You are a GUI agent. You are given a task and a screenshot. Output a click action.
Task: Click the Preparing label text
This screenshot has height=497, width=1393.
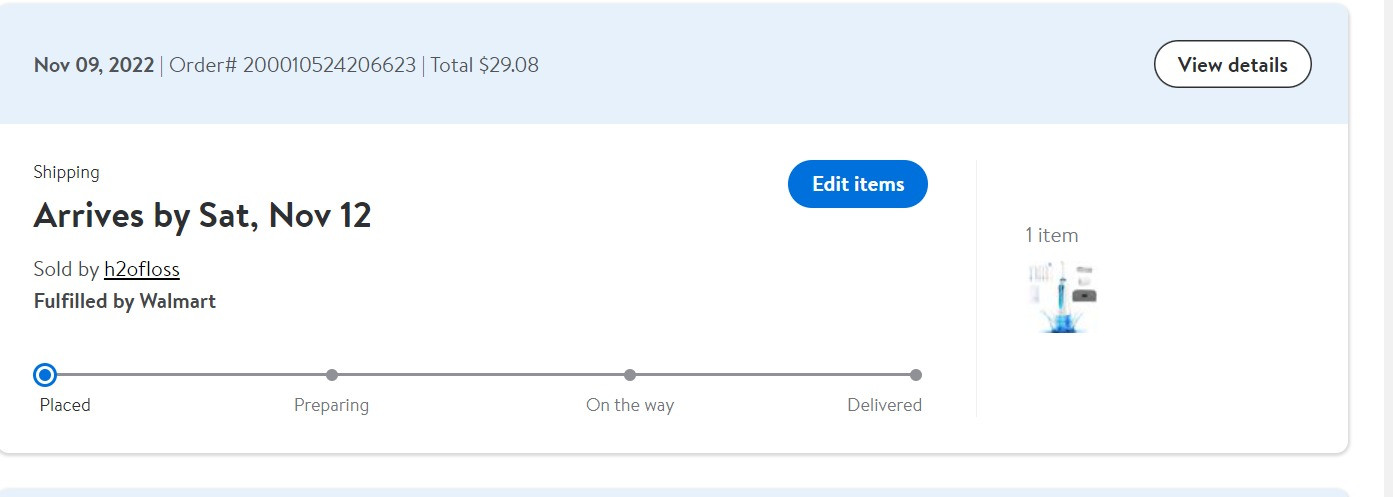coord(331,405)
